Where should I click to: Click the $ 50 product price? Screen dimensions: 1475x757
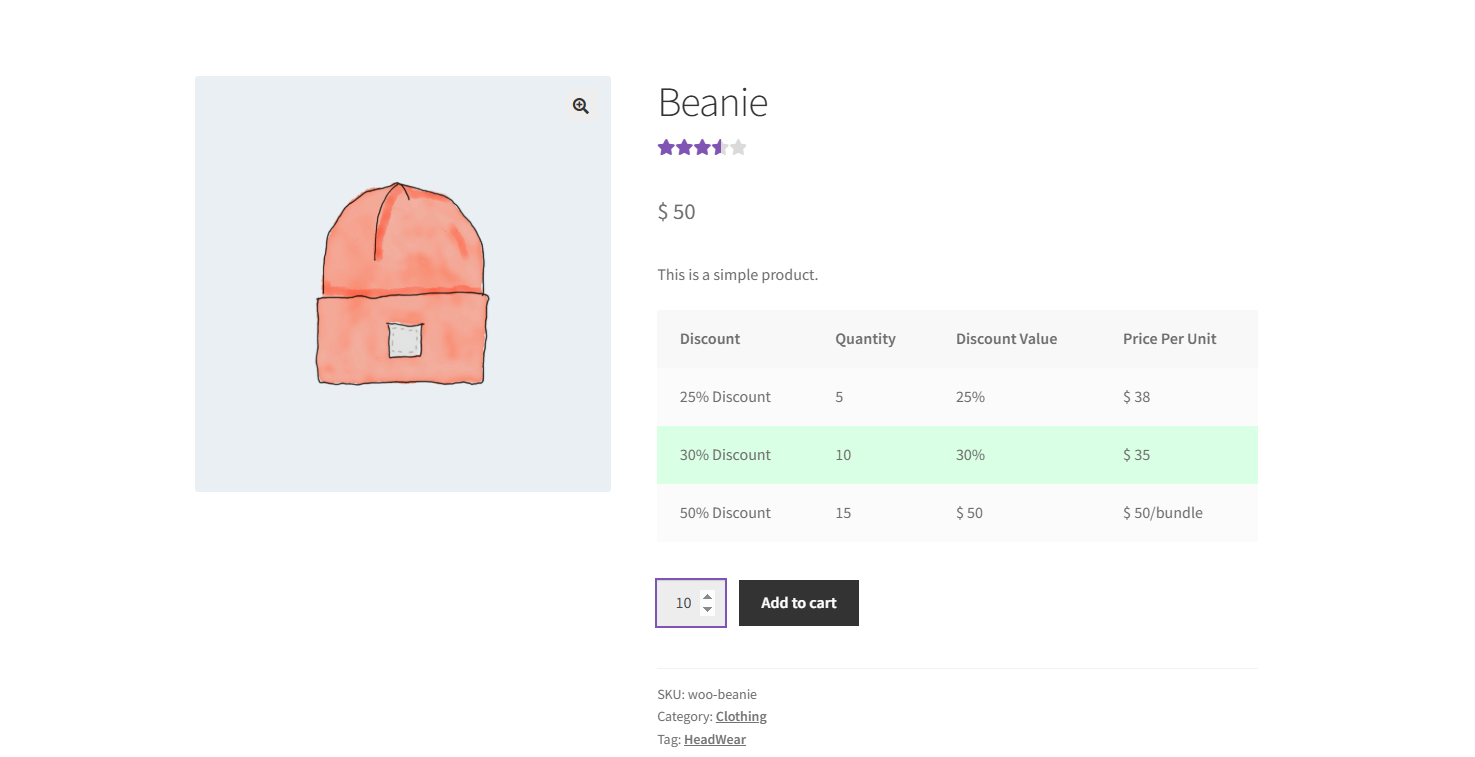[676, 211]
